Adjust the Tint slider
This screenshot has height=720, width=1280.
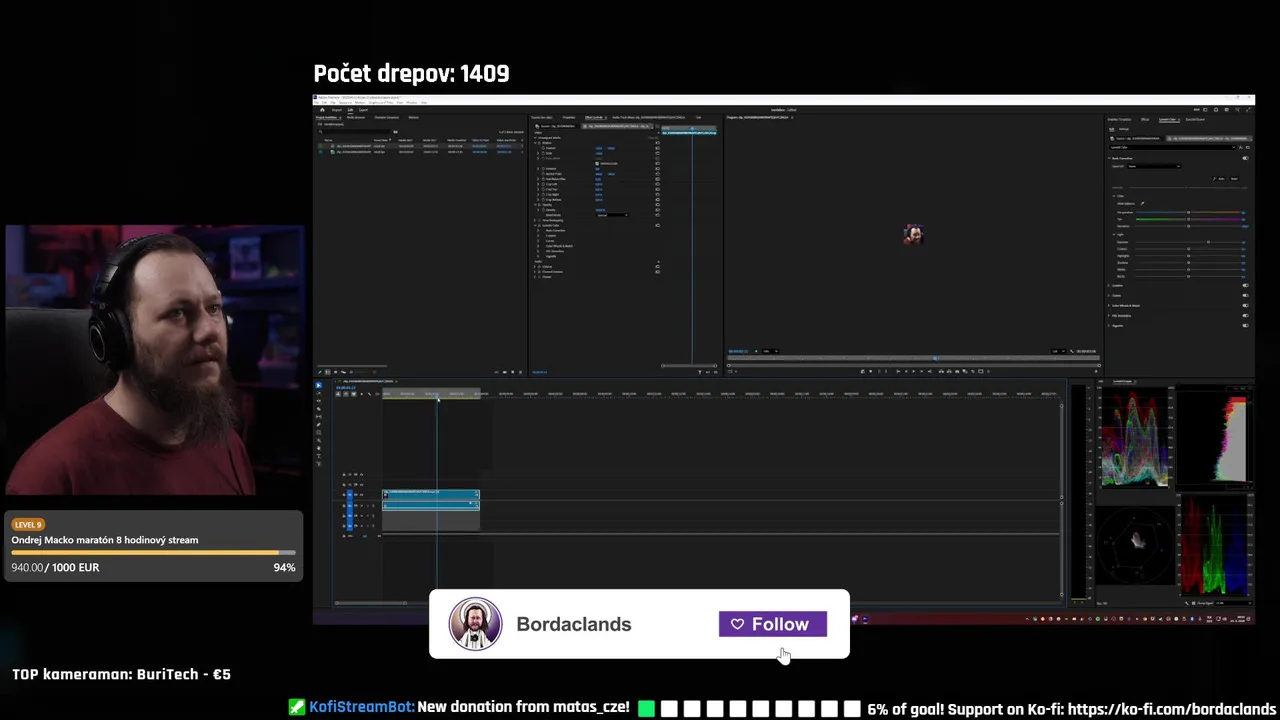tap(1188, 219)
